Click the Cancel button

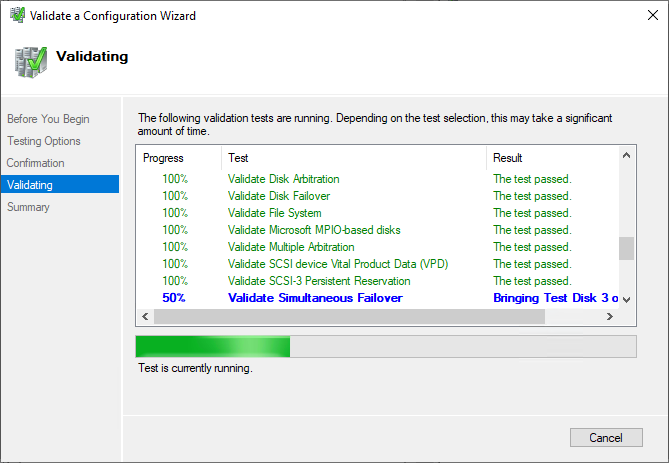pyautogui.click(x=605, y=438)
